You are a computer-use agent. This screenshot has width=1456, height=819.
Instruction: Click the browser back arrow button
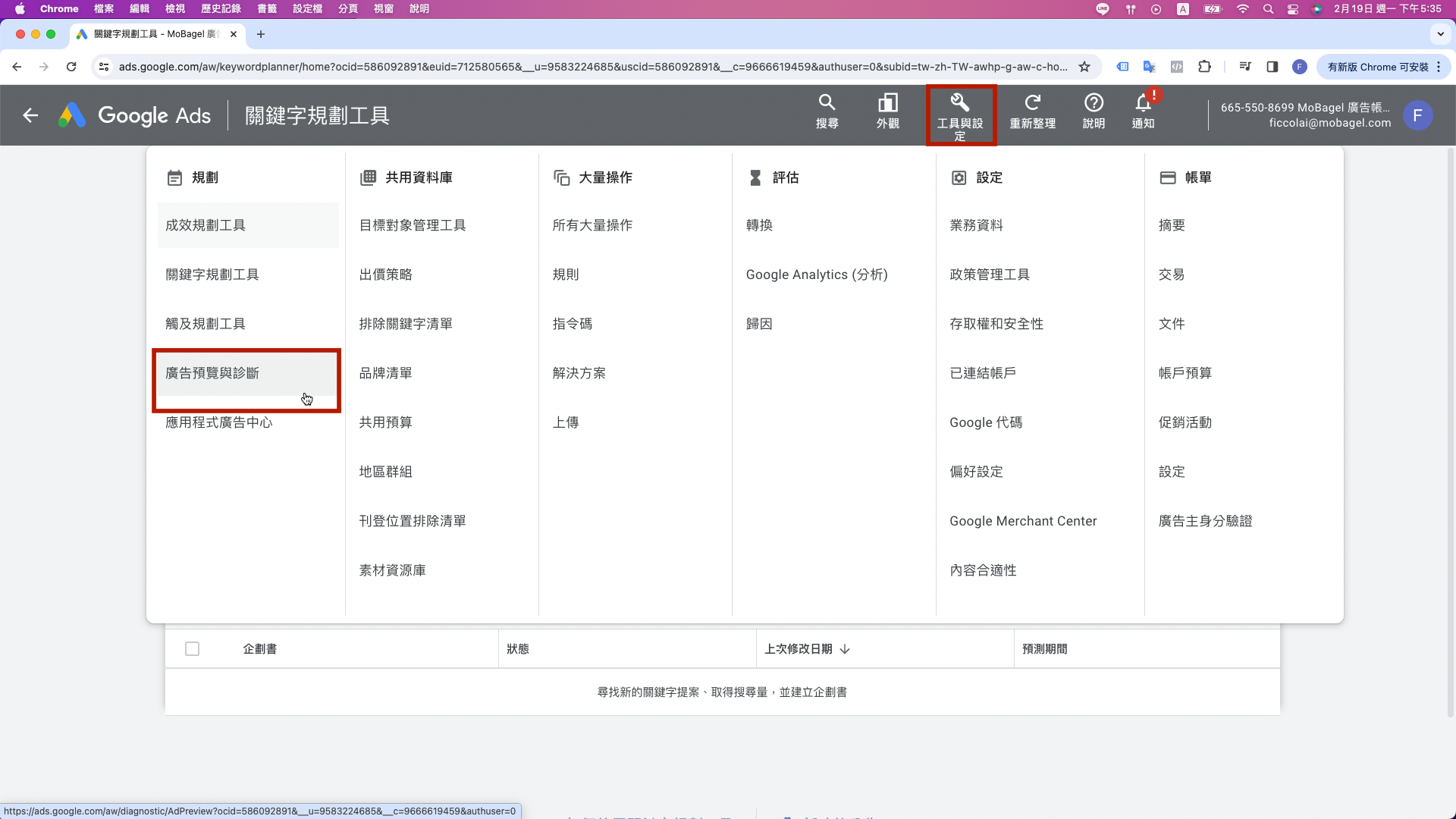(x=17, y=67)
